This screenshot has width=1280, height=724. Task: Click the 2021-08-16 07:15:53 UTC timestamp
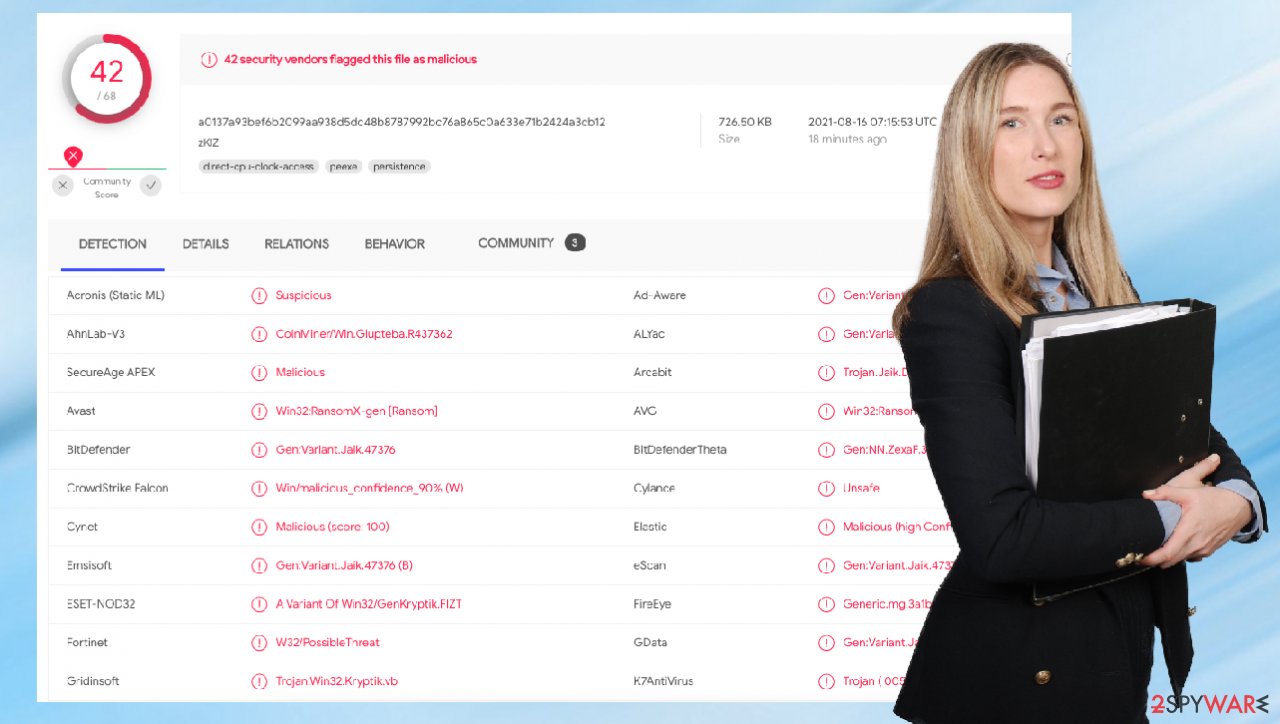pyautogui.click(x=872, y=122)
